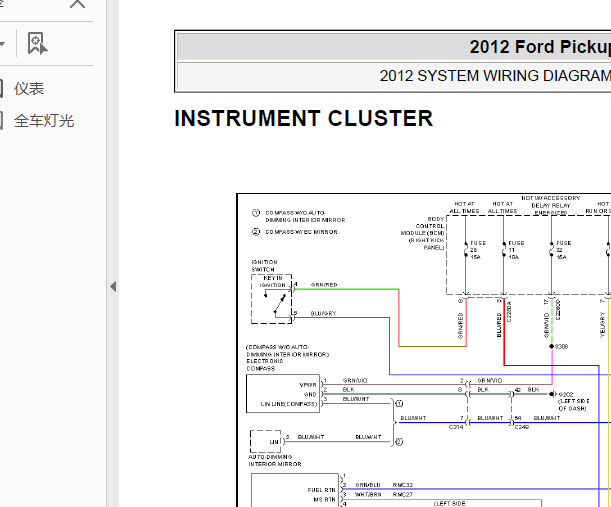Click the IGNITION SWITCH label in the diagram
Screen dimensions: 611x507
[265, 266]
